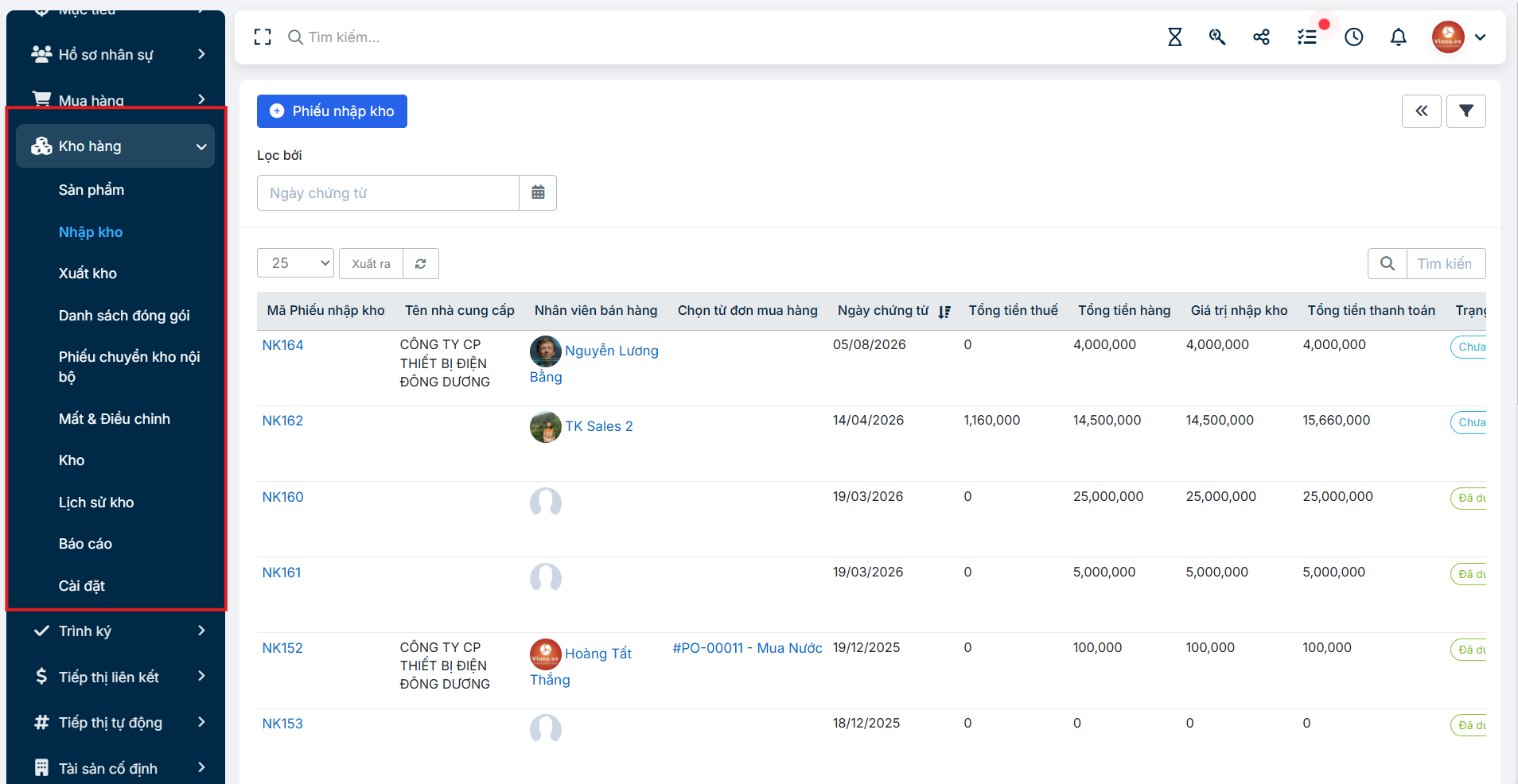
Task: Click the Phiếu nhập kho button
Action: coord(332,111)
